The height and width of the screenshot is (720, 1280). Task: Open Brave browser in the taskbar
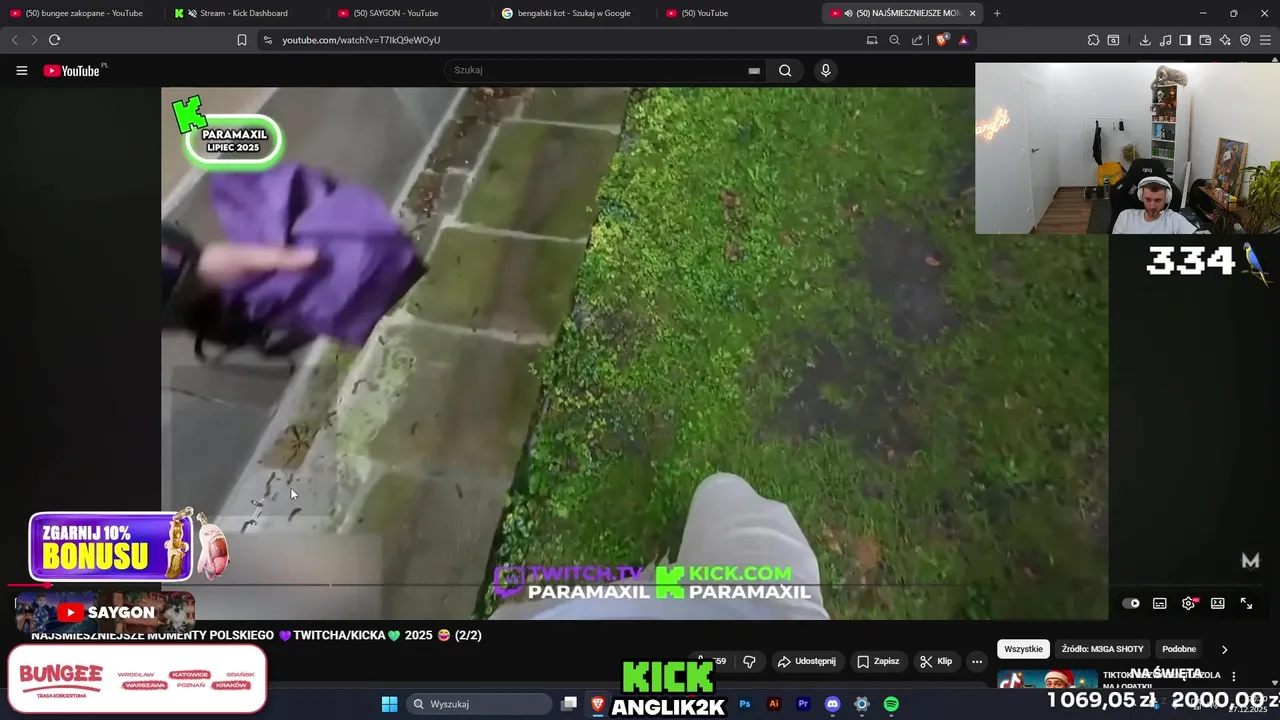pyautogui.click(x=598, y=704)
